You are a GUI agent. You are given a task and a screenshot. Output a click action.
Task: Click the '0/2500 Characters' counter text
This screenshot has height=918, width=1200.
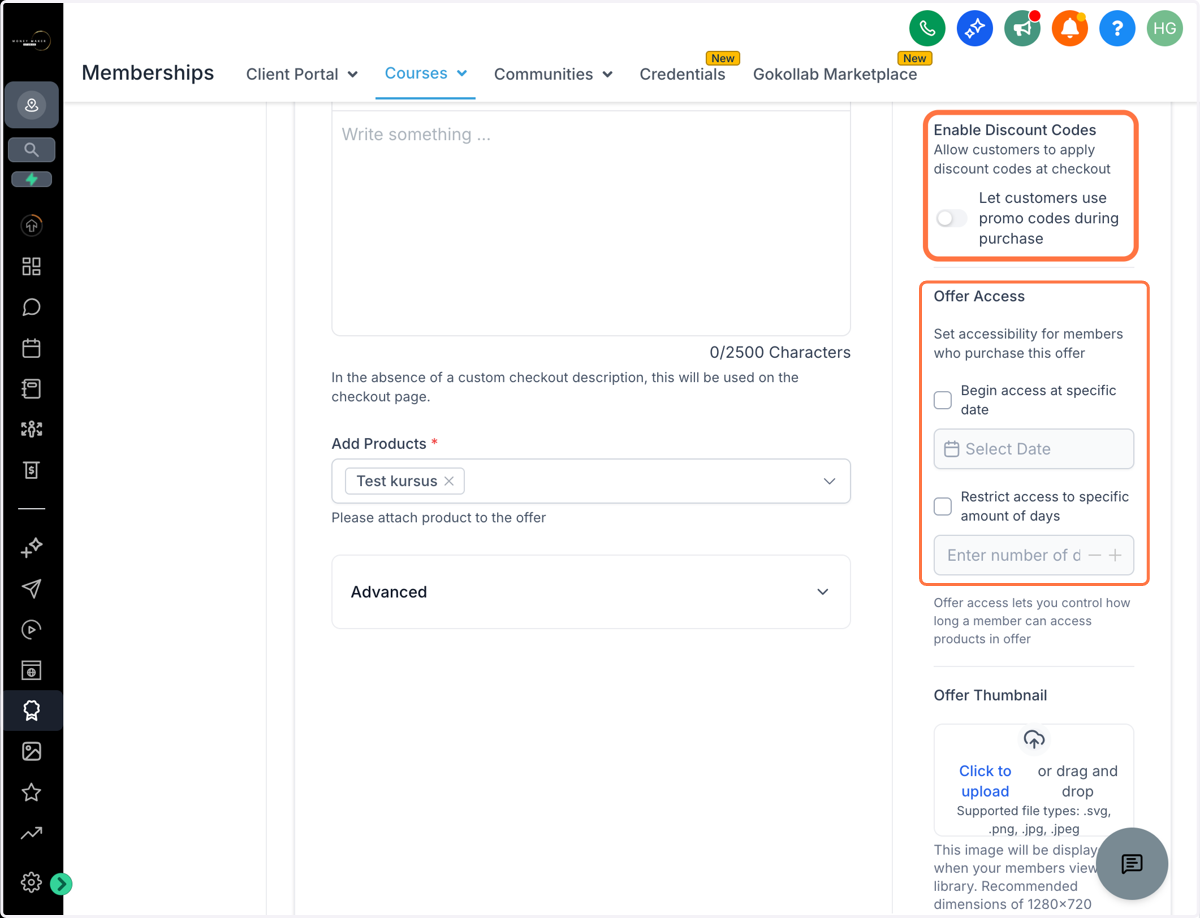780,352
